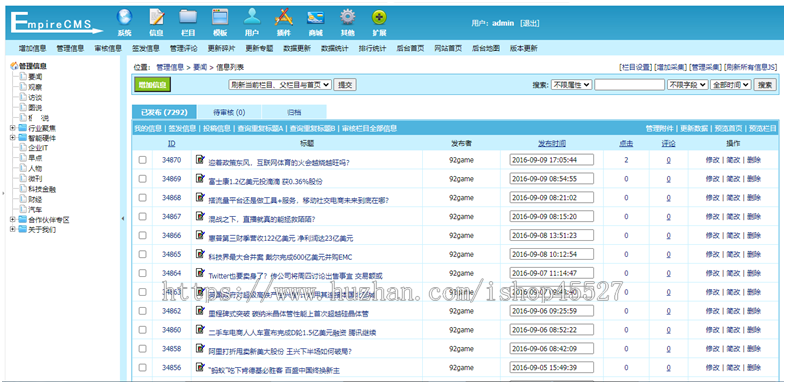
Task: Expand the 智能硬件 tree node
Action: click(x=13, y=137)
